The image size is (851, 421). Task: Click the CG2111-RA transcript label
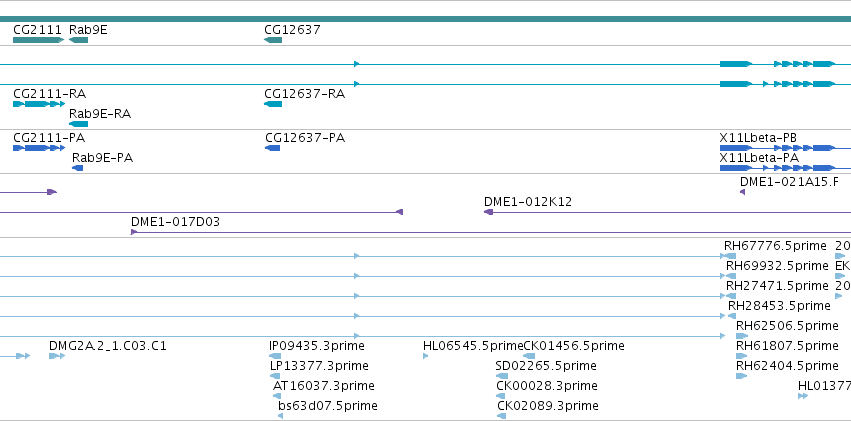pyautogui.click(x=49, y=93)
